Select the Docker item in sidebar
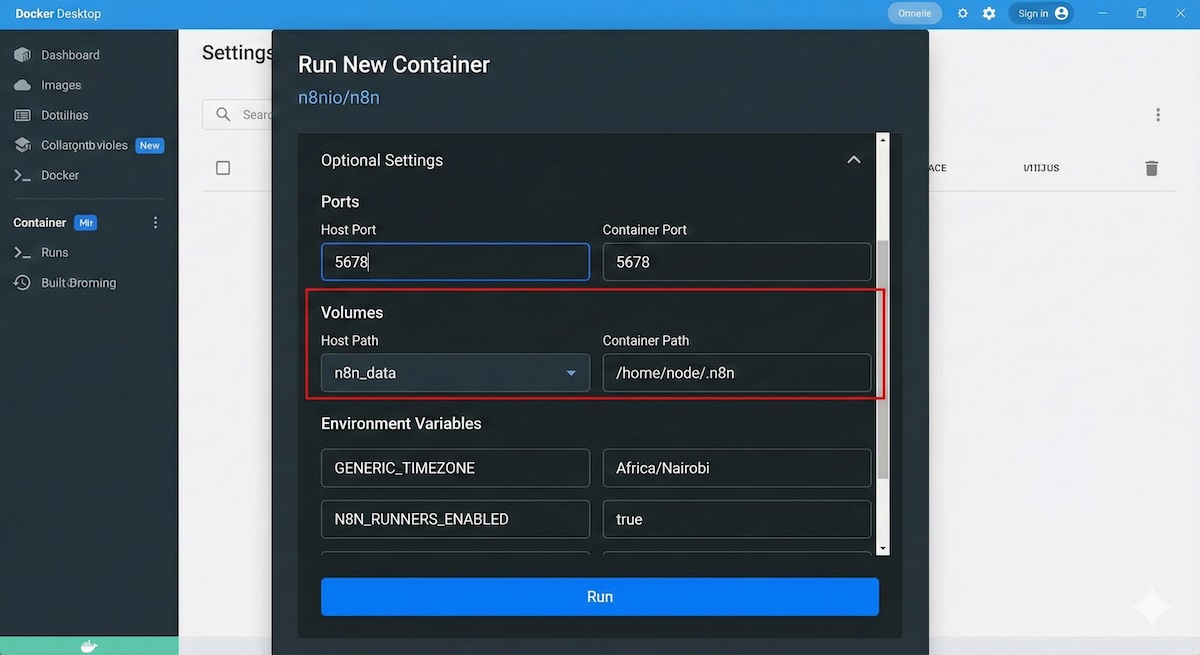The width and height of the screenshot is (1200, 655). pos(59,175)
